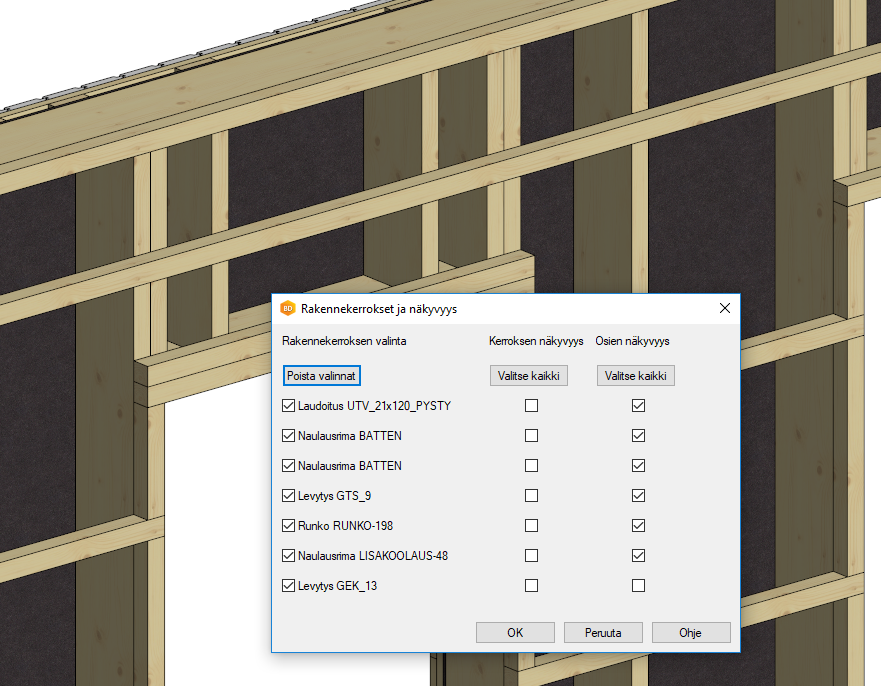Viewport: 881px width, 686px height.
Task: Enable layer visibility for Runko RUNKO-198
Action: tap(532, 525)
